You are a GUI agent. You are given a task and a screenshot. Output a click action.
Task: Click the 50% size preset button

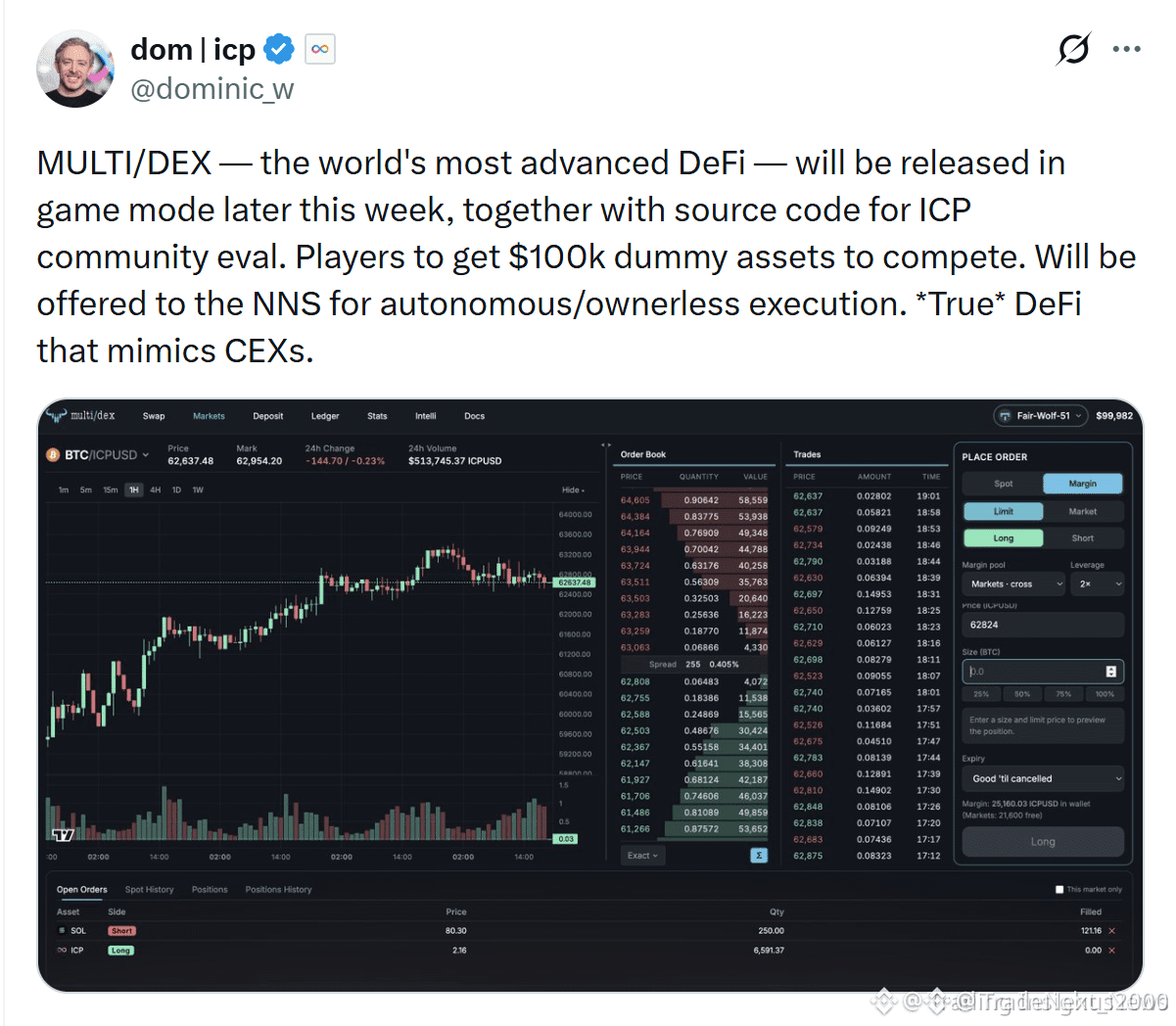pos(1022,694)
